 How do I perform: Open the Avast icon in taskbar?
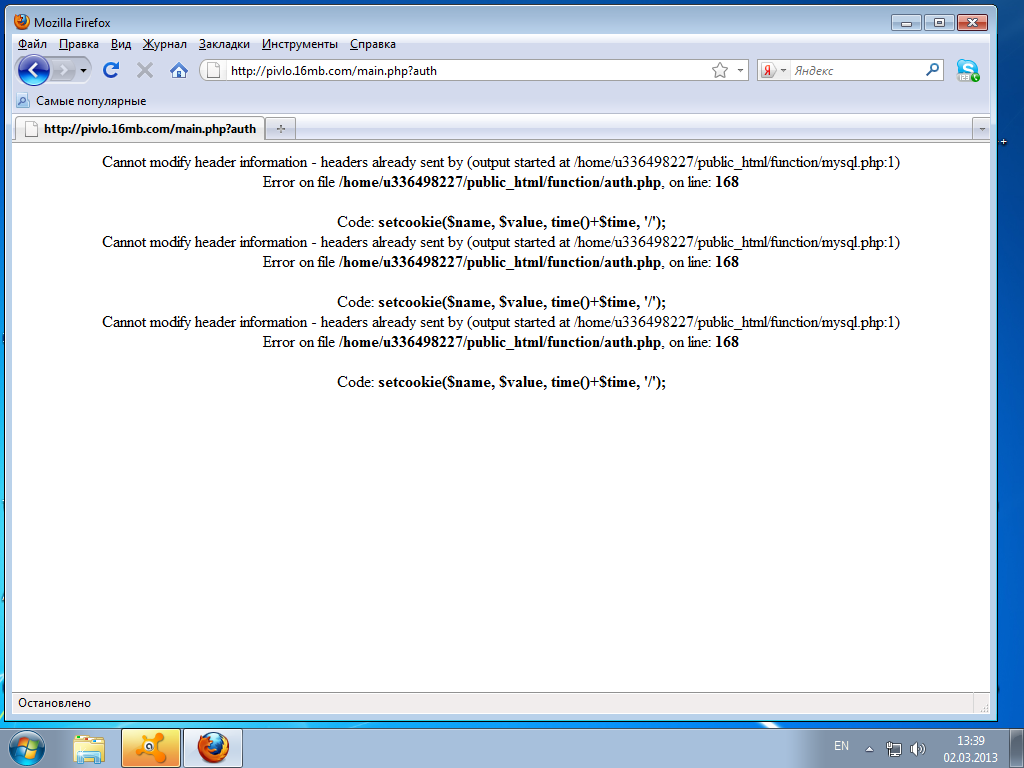(151, 747)
